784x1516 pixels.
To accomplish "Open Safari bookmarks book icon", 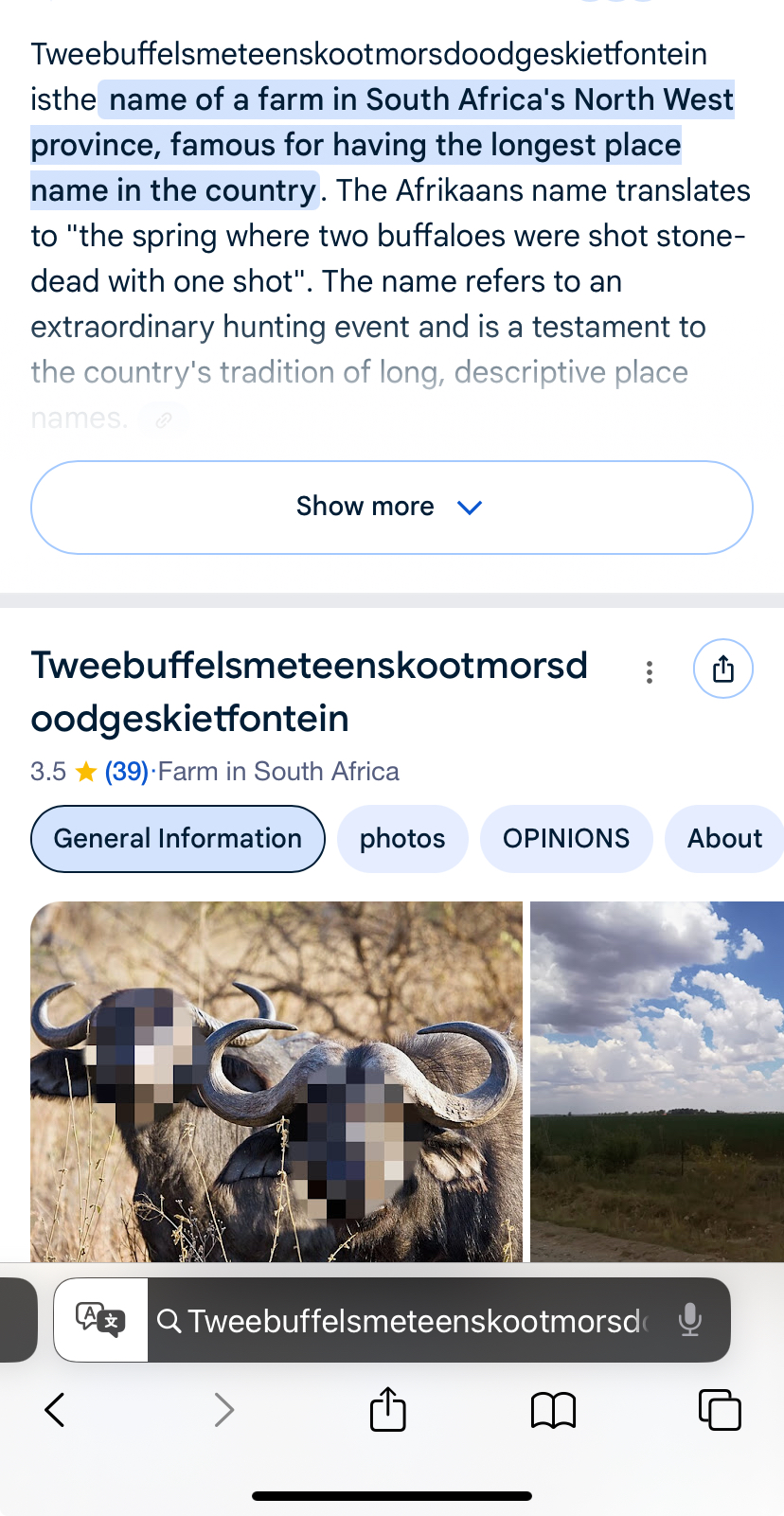I will coord(554,1410).
